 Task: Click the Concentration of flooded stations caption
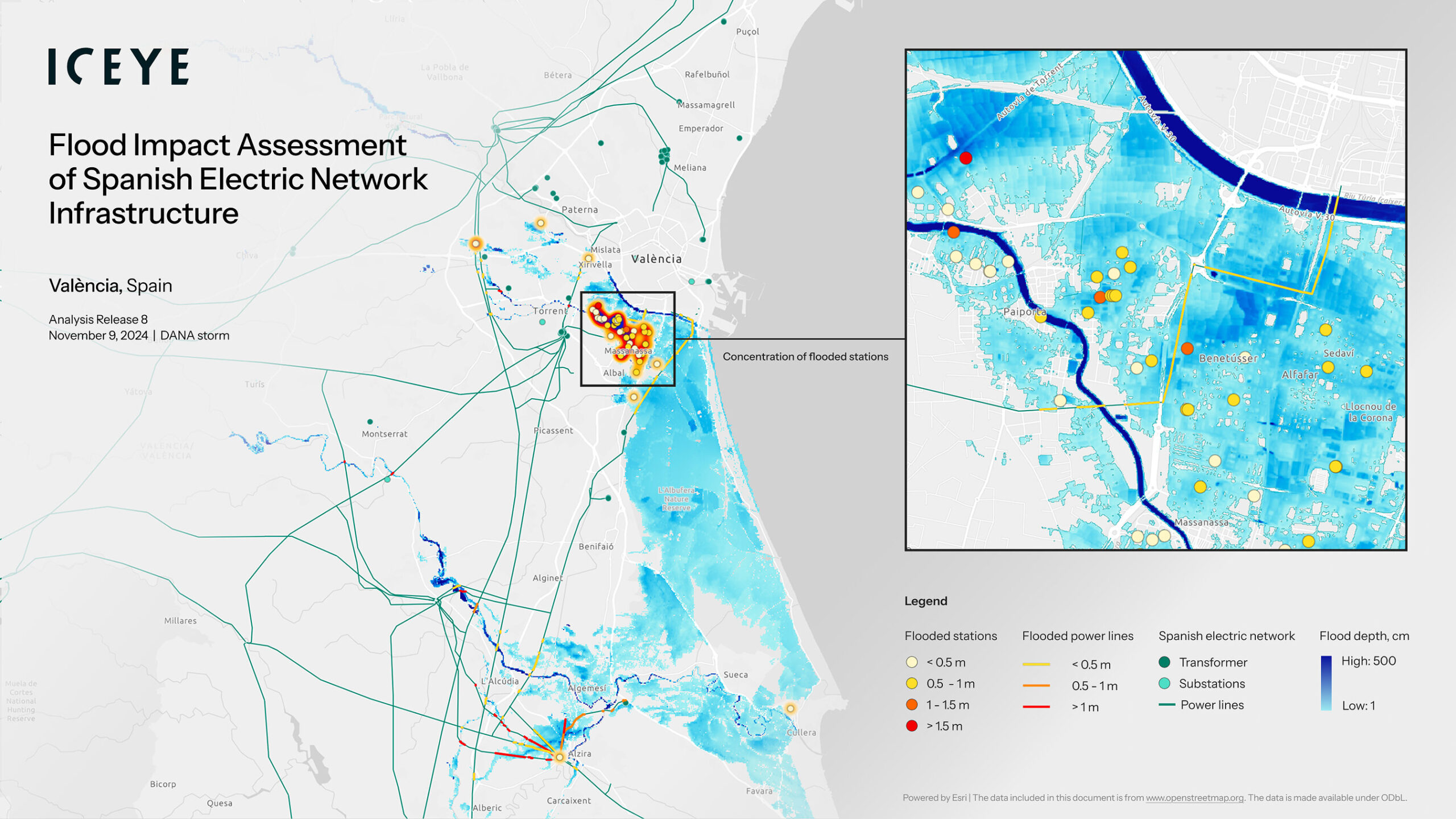tap(805, 357)
